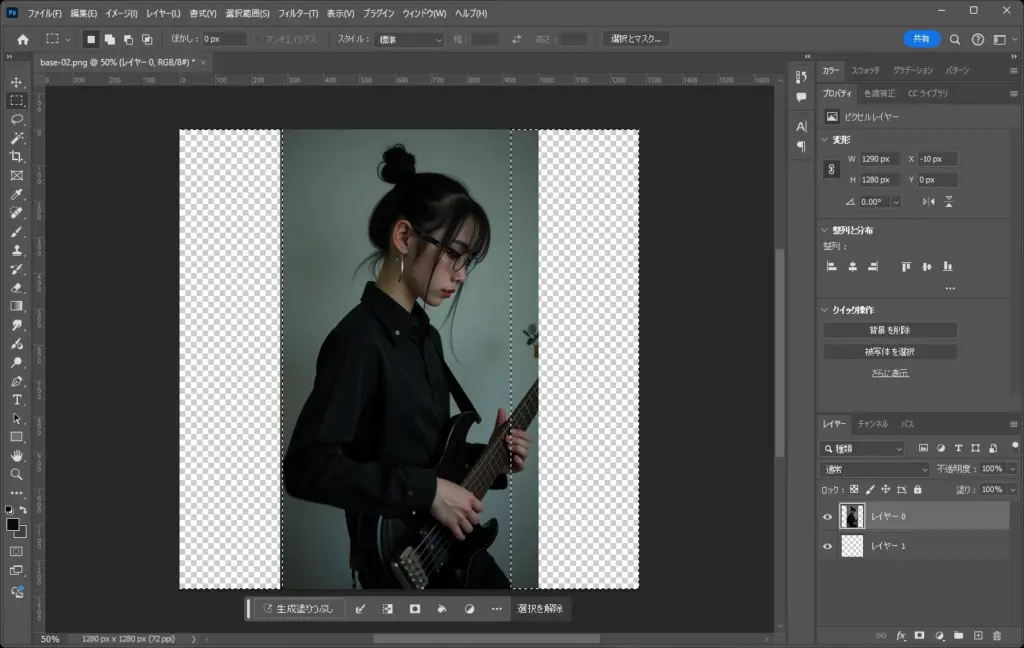The width and height of the screenshot is (1024, 648).
Task: Enable subtract from selection mode
Action: (129, 39)
